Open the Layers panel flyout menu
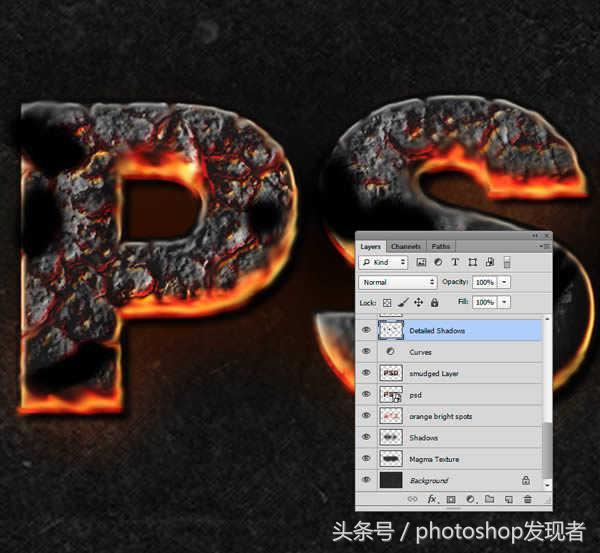 tap(546, 246)
